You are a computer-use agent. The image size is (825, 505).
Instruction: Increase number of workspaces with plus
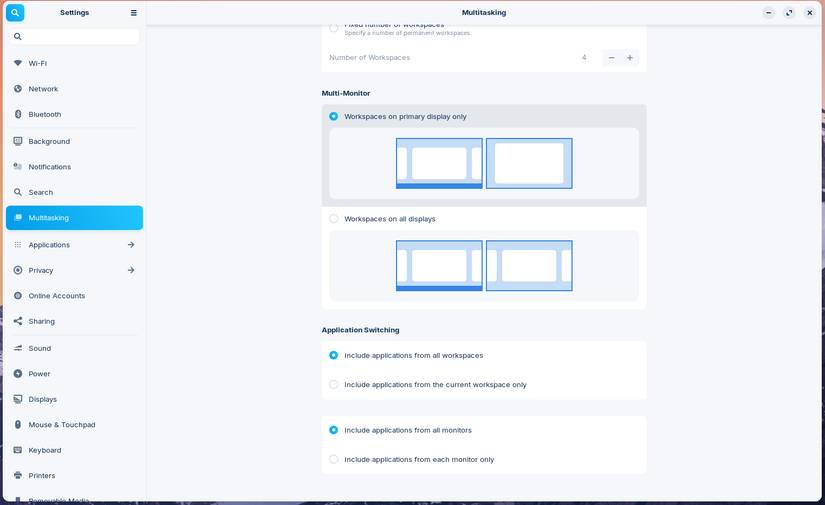point(630,58)
